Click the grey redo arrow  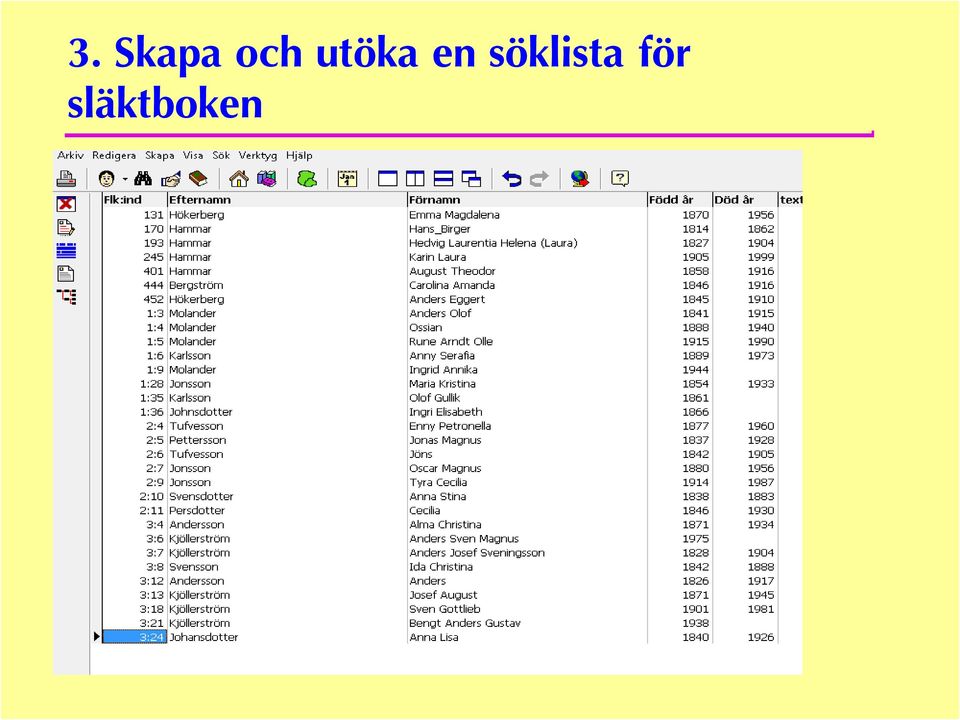(539, 179)
